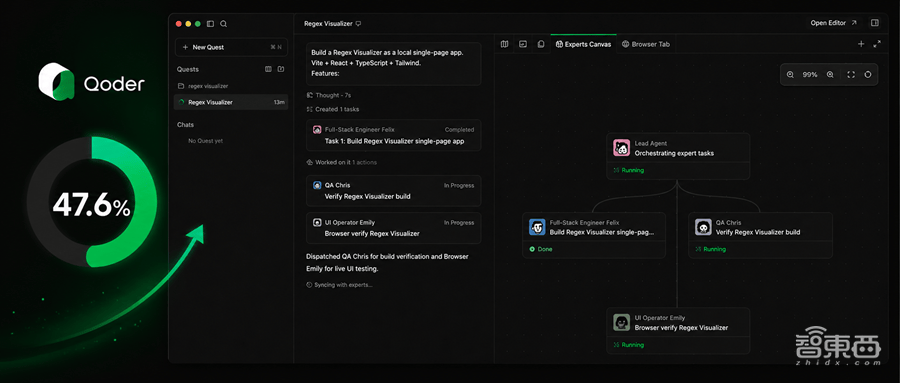Click Running status on Emily node
Screen dimensions: 900x383
point(629,345)
